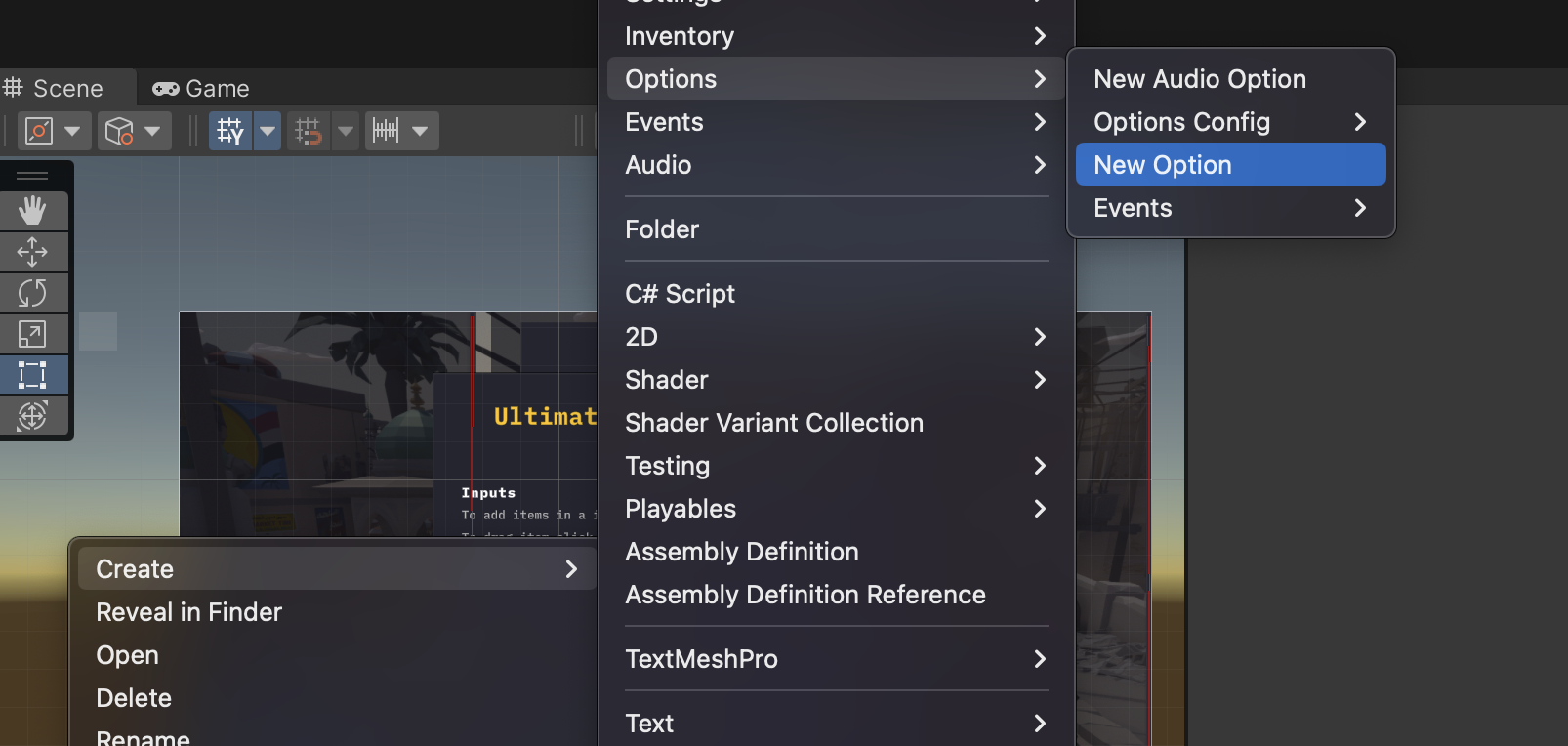Expand the Create submenu chevron
This screenshot has width=1568, height=746.
click(x=572, y=568)
